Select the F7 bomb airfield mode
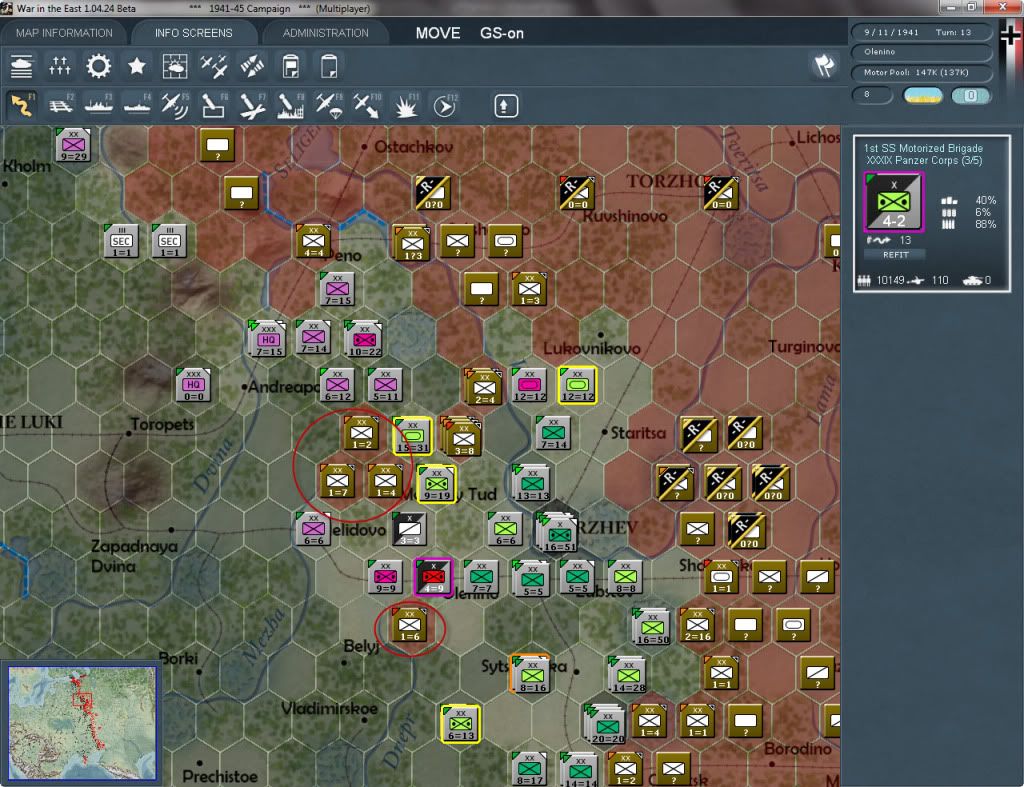This screenshot has width=1024, height=787. click(252, 106)
